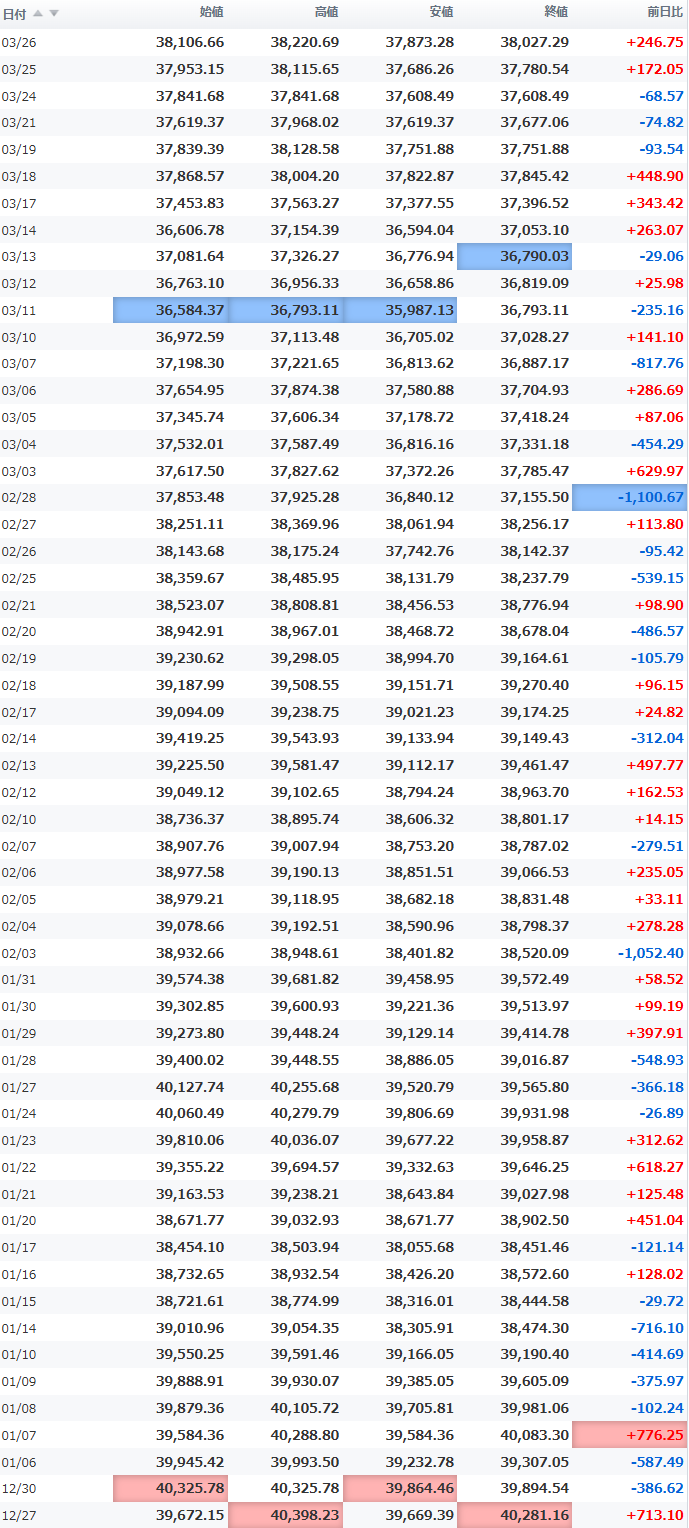689x1528 pixels.
Task: Select change value -539.15
Action: pos(658,578)
